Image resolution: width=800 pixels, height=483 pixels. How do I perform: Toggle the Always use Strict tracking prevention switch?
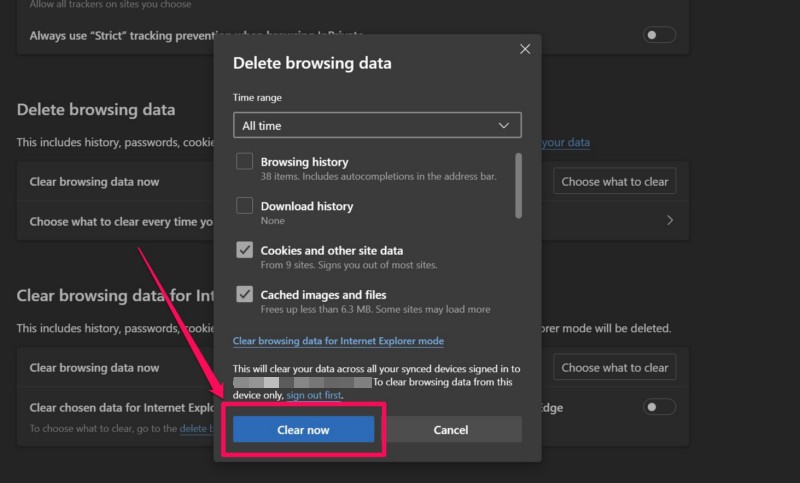[659, 35]
